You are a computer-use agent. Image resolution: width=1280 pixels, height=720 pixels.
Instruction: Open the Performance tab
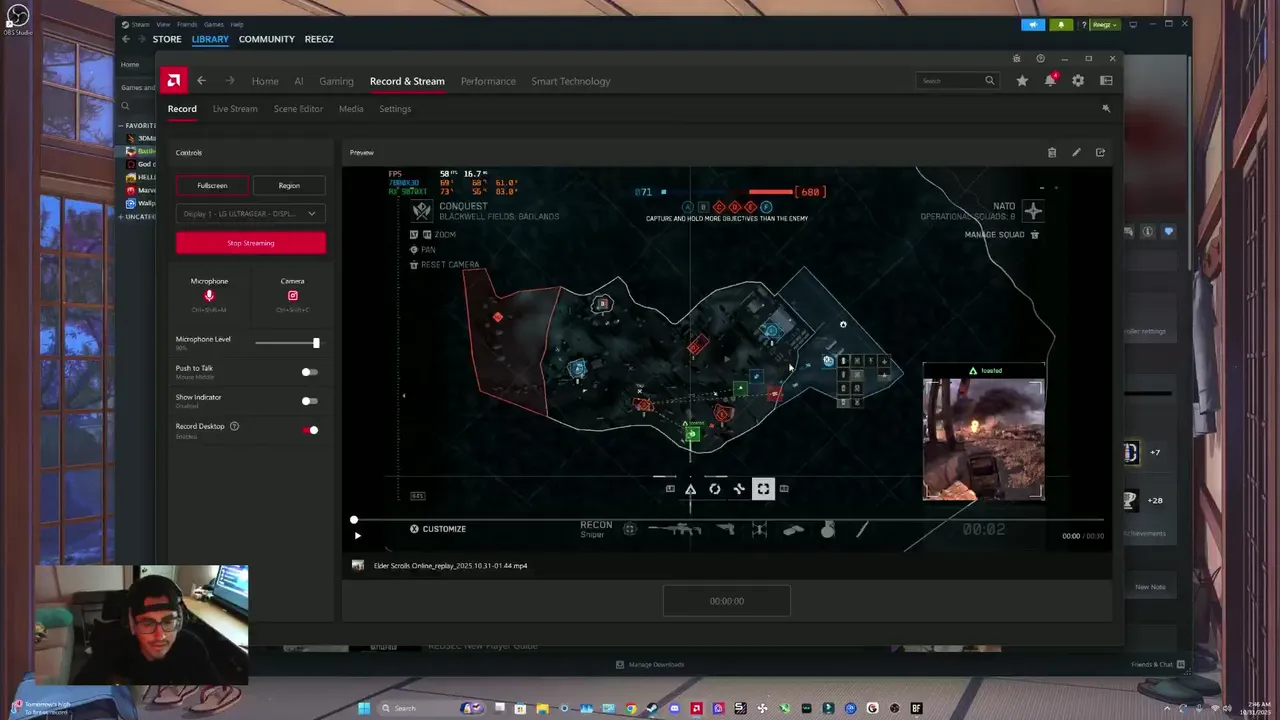tap(488, 81)
